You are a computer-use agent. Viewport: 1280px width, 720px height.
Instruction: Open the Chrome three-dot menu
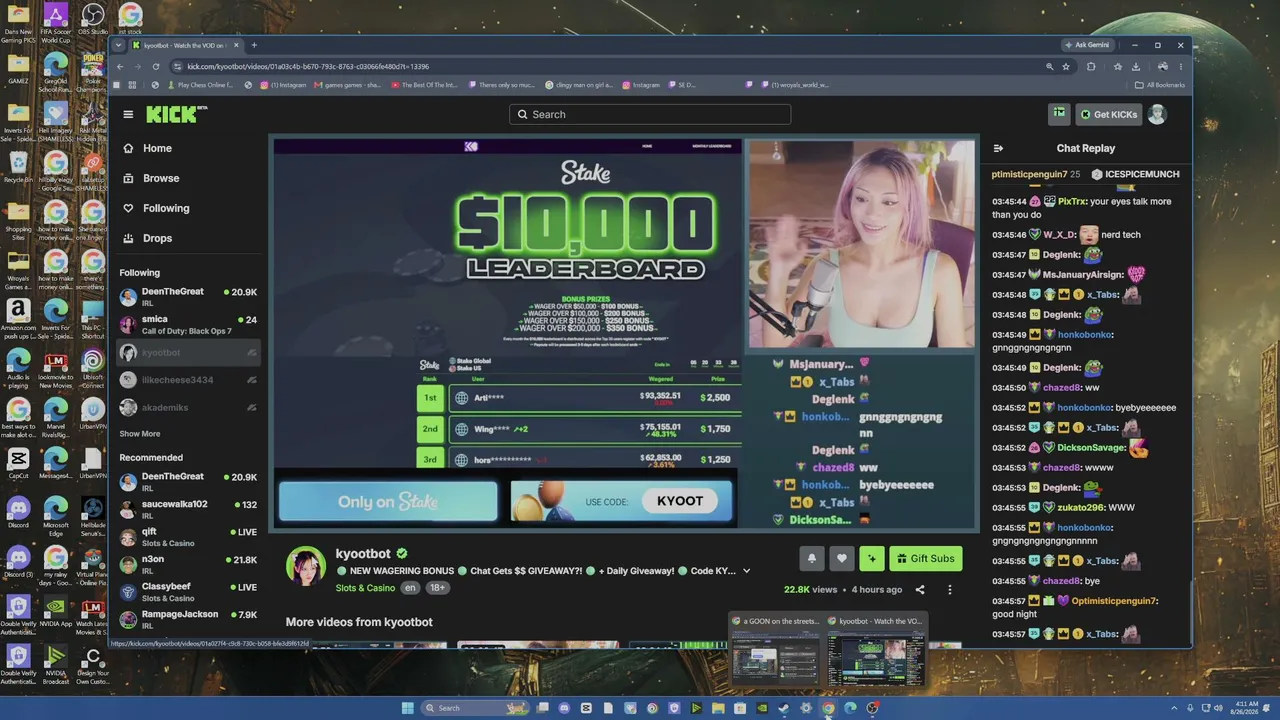point(1182,67)
